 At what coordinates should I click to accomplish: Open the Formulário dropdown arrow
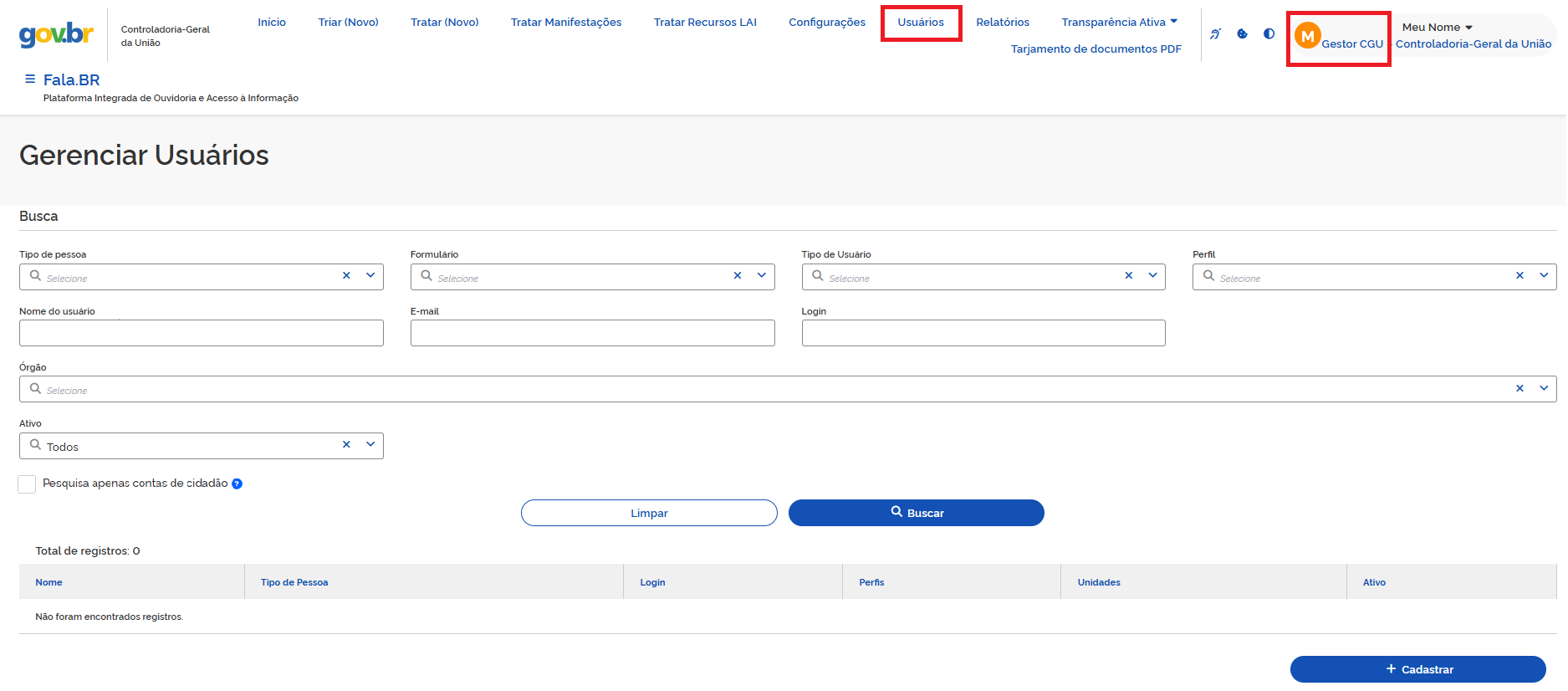(x=761, y=276)
